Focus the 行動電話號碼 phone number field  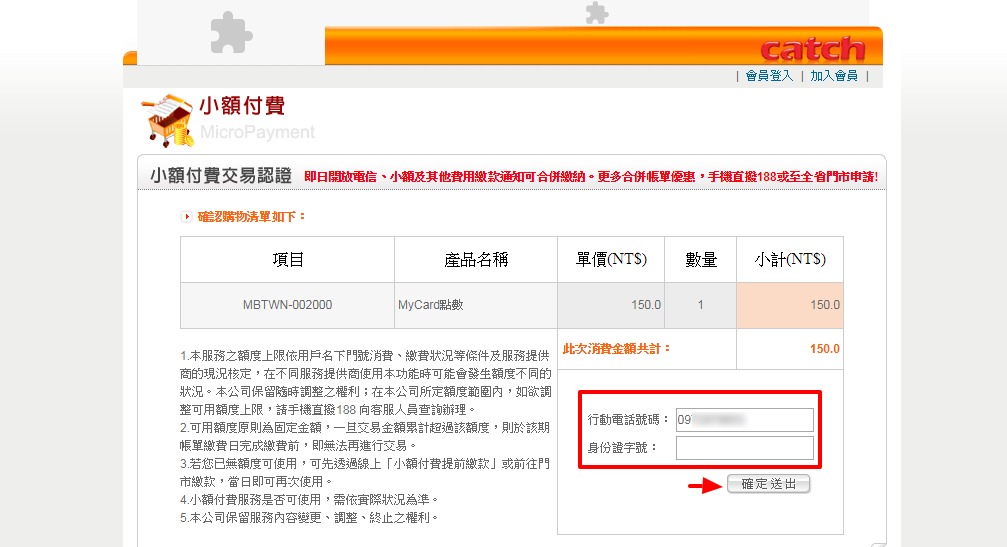tap(744, 419)
